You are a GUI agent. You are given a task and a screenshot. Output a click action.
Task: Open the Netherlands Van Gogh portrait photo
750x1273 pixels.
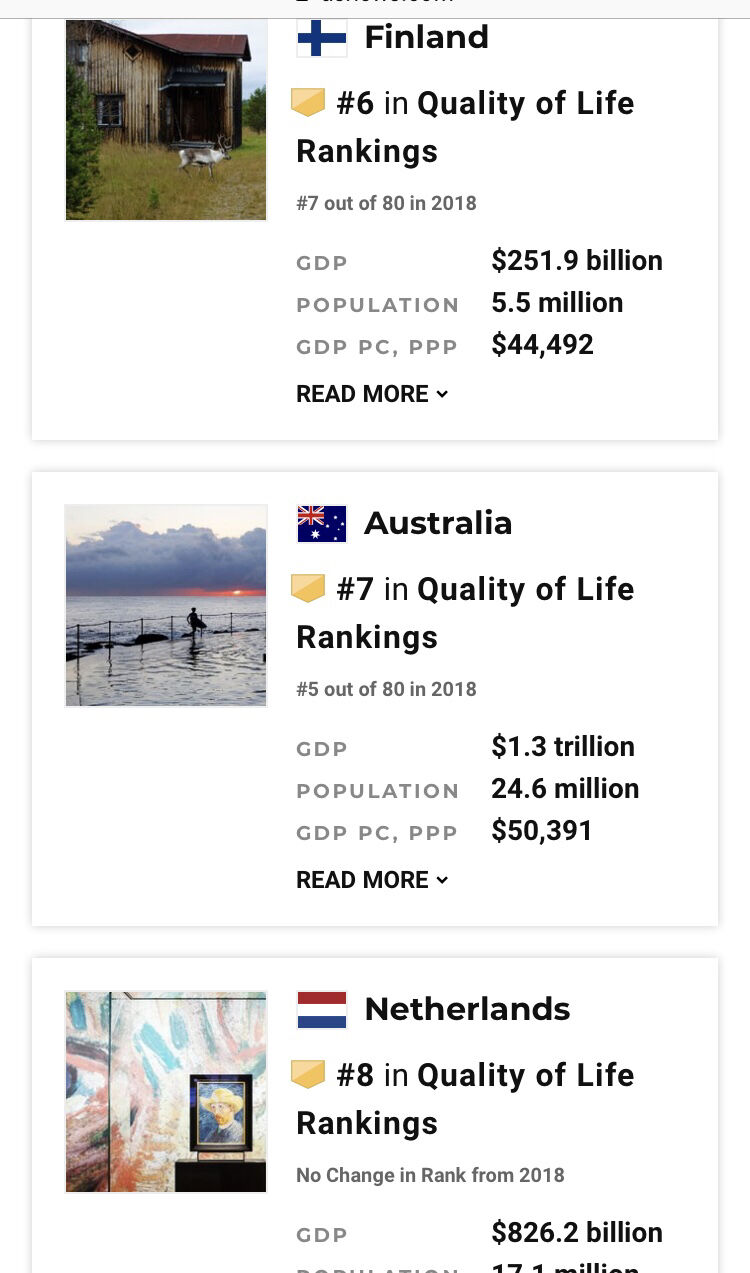[166, 1092]
